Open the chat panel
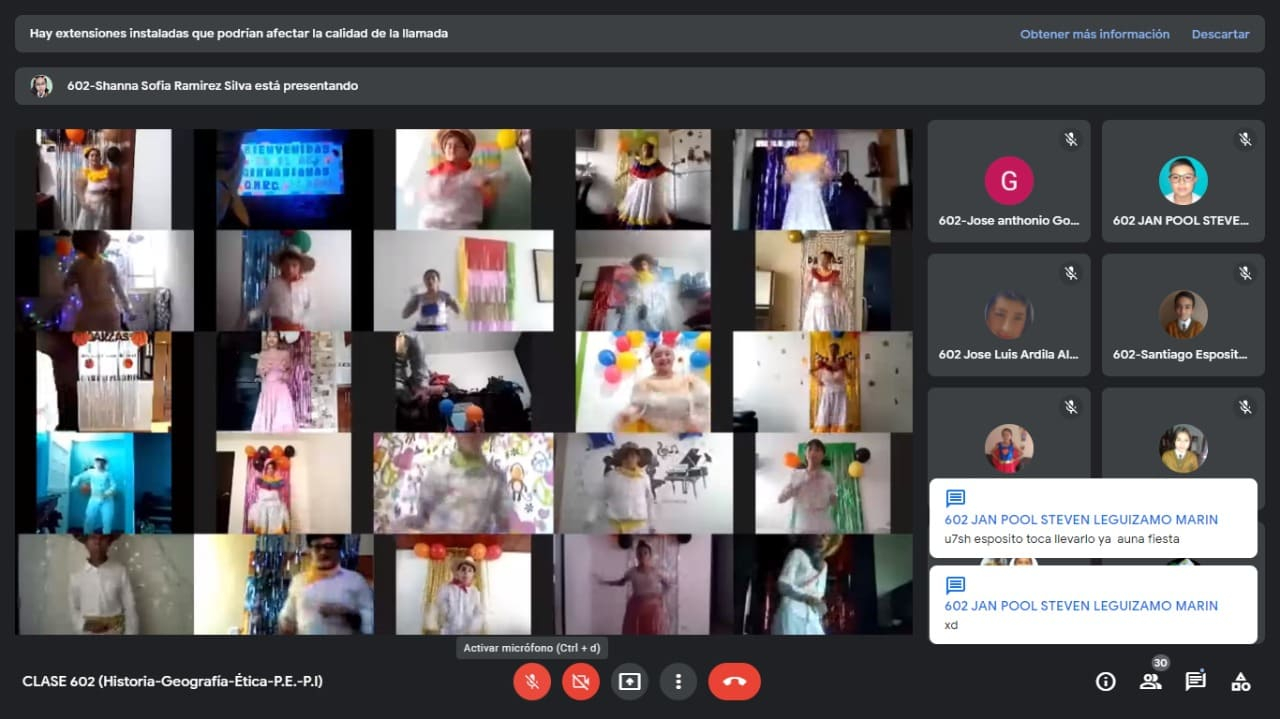Viewport: 1280px width, 719px height. click(x=1195, y=682)
